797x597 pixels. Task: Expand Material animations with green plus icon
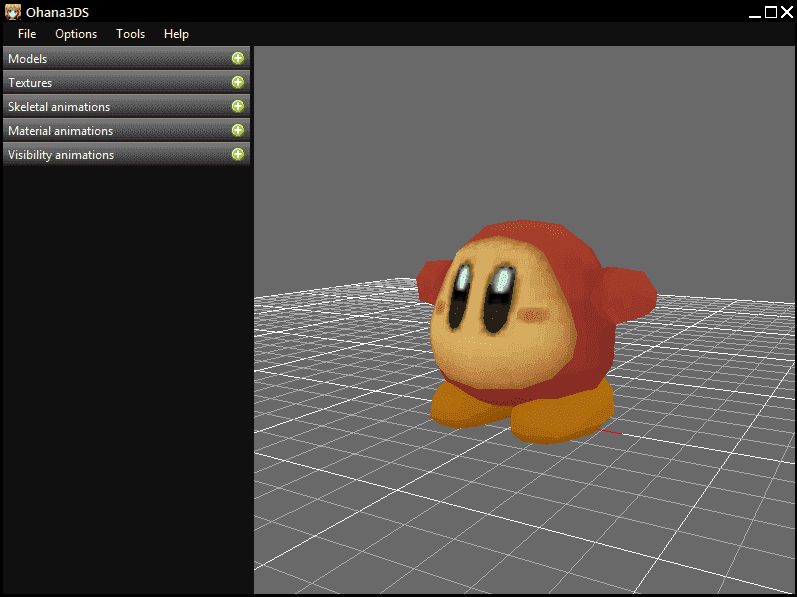click(x=238, y=130)
